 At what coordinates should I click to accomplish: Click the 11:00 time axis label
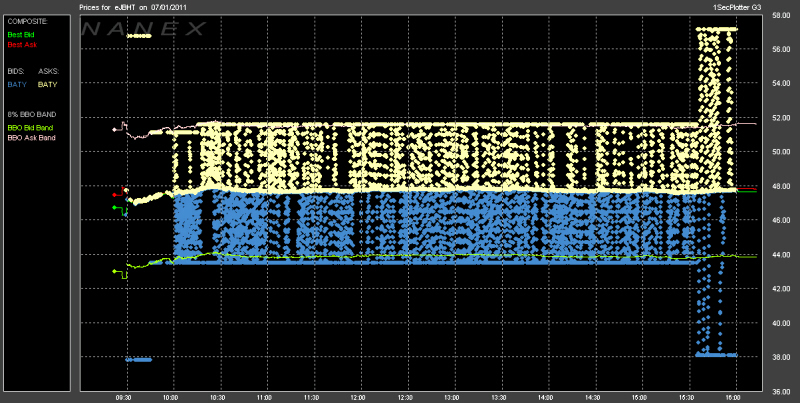point(265,396)
